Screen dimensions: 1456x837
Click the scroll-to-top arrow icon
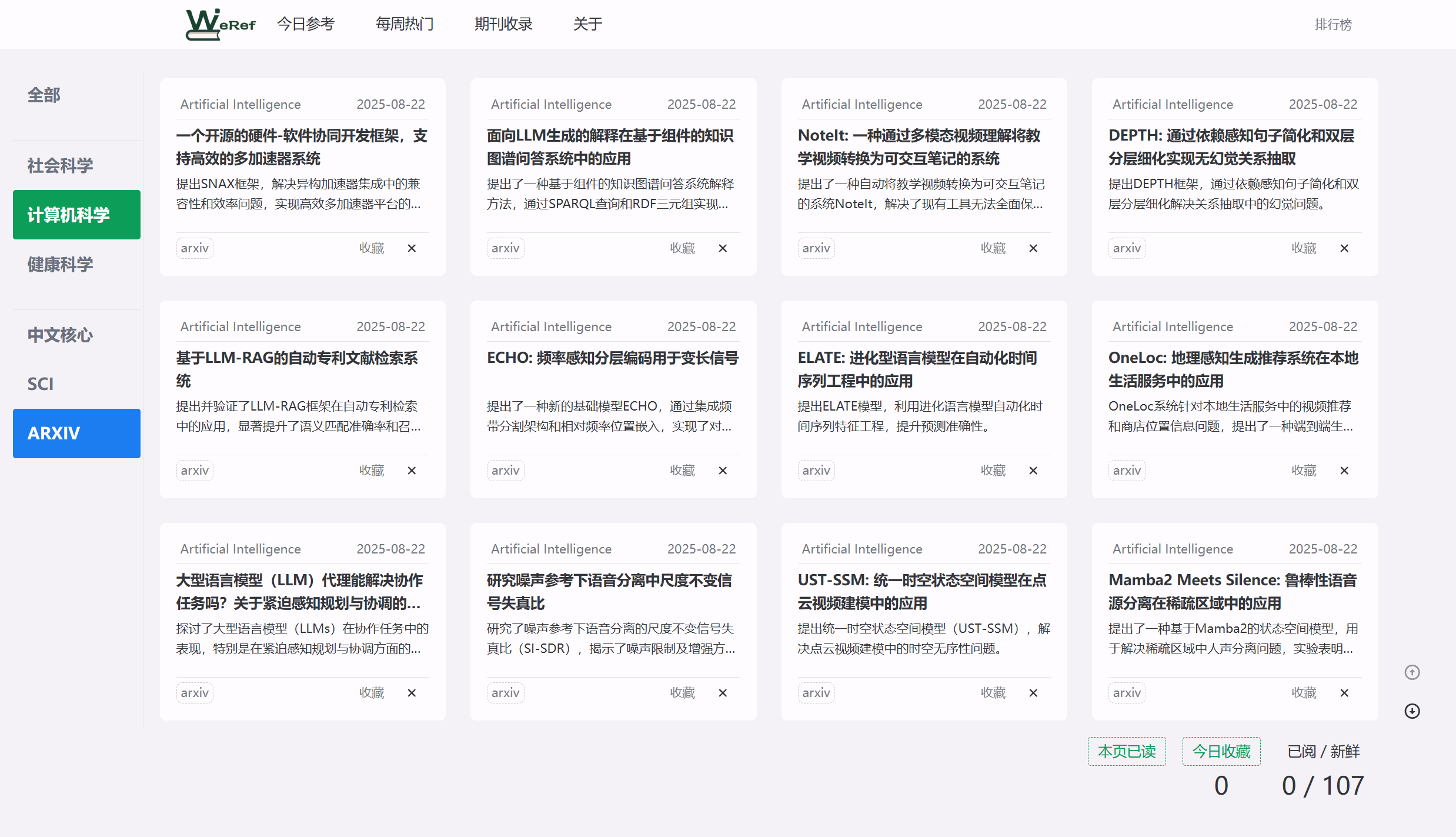point(1412,672)
